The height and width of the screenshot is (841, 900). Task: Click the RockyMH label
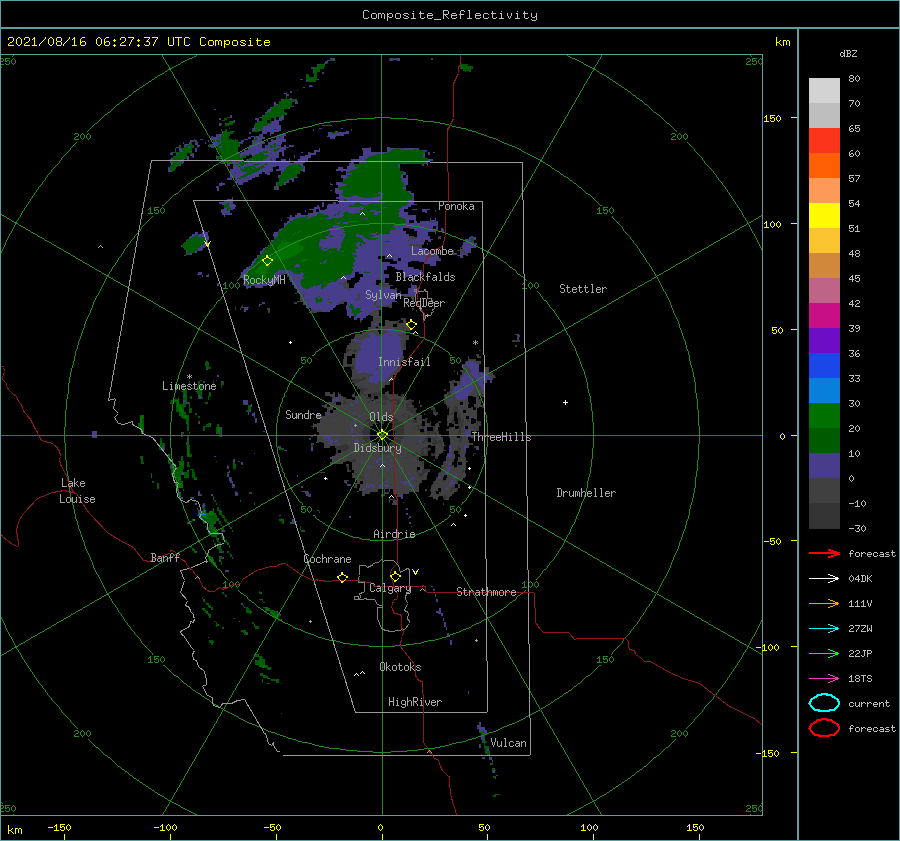click(264, 280)
